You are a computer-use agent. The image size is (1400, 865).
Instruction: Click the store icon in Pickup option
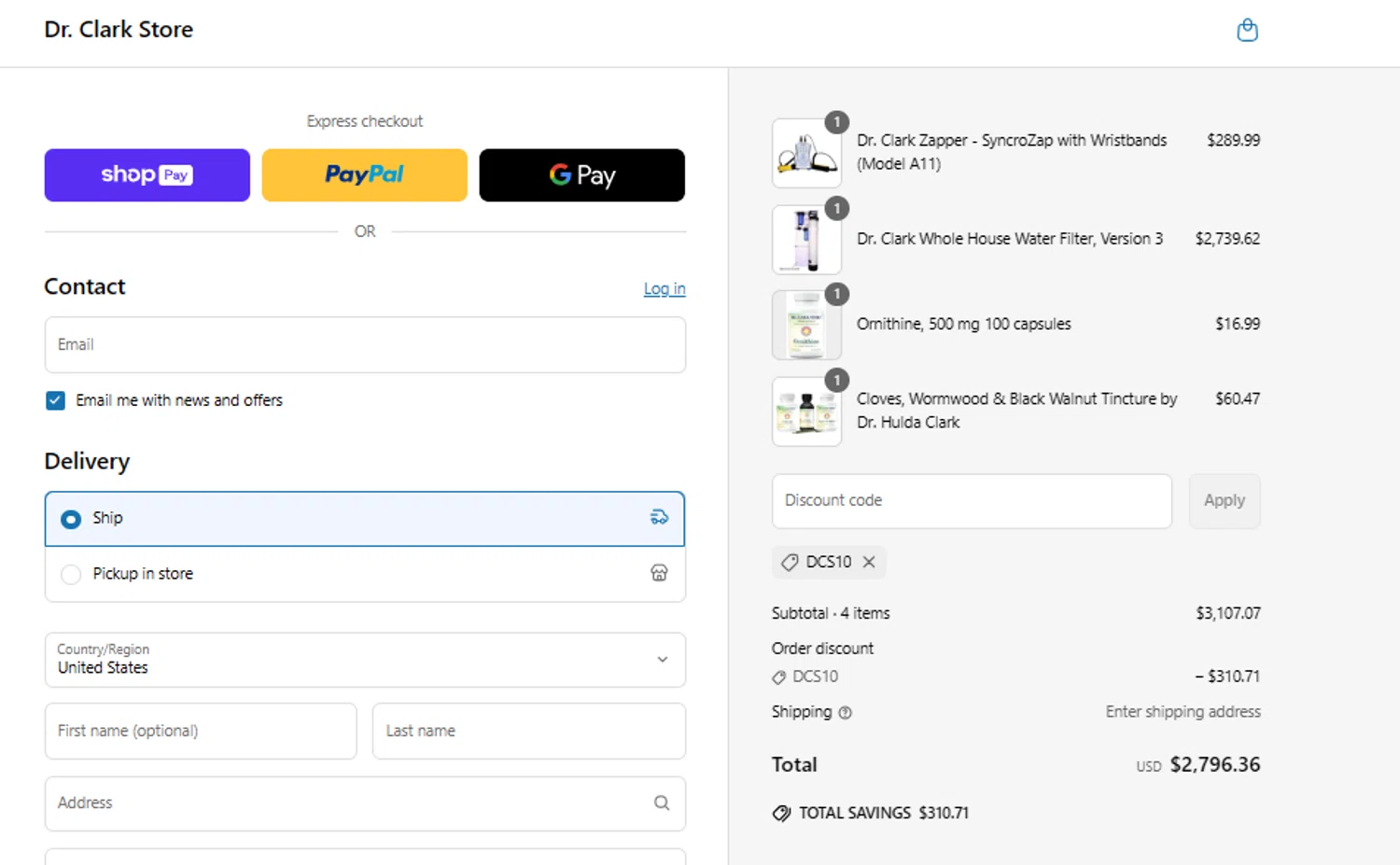coord(659,573)
